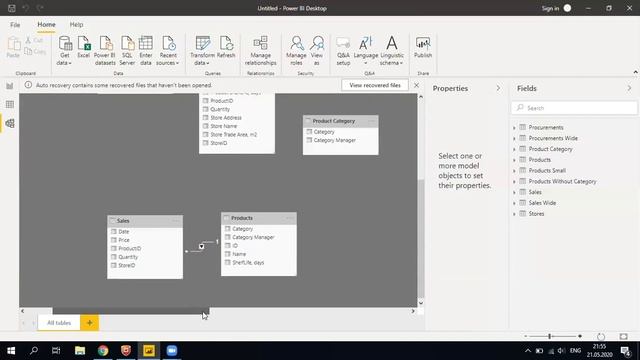The image size is (640, 360).
Task: Click zoom out minus button
Action: tap(526, 336)
